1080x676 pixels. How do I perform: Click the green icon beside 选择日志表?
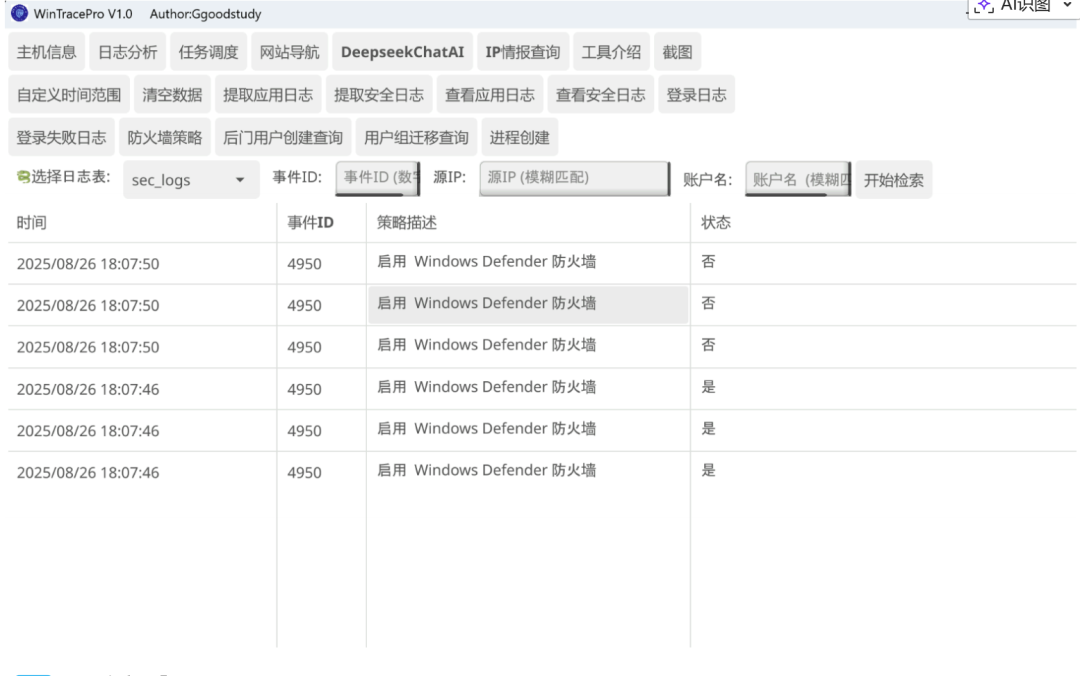coord(23,177)
